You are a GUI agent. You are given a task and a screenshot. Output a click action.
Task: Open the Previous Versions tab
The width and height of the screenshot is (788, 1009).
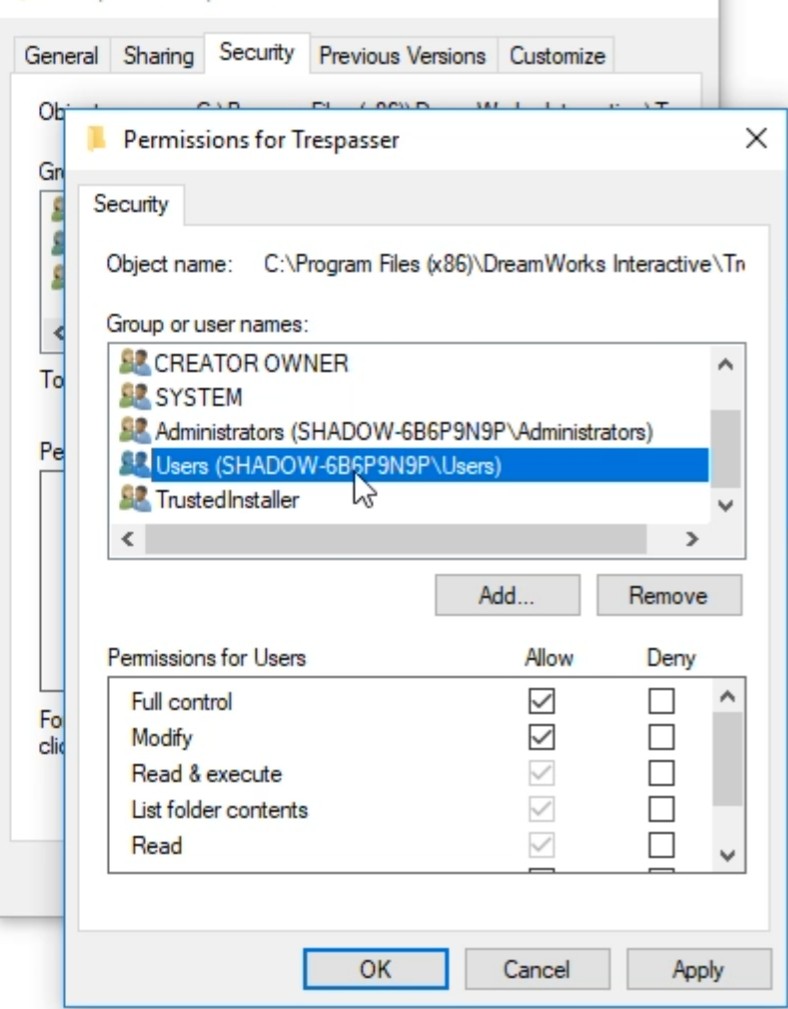tap(402, 56)
